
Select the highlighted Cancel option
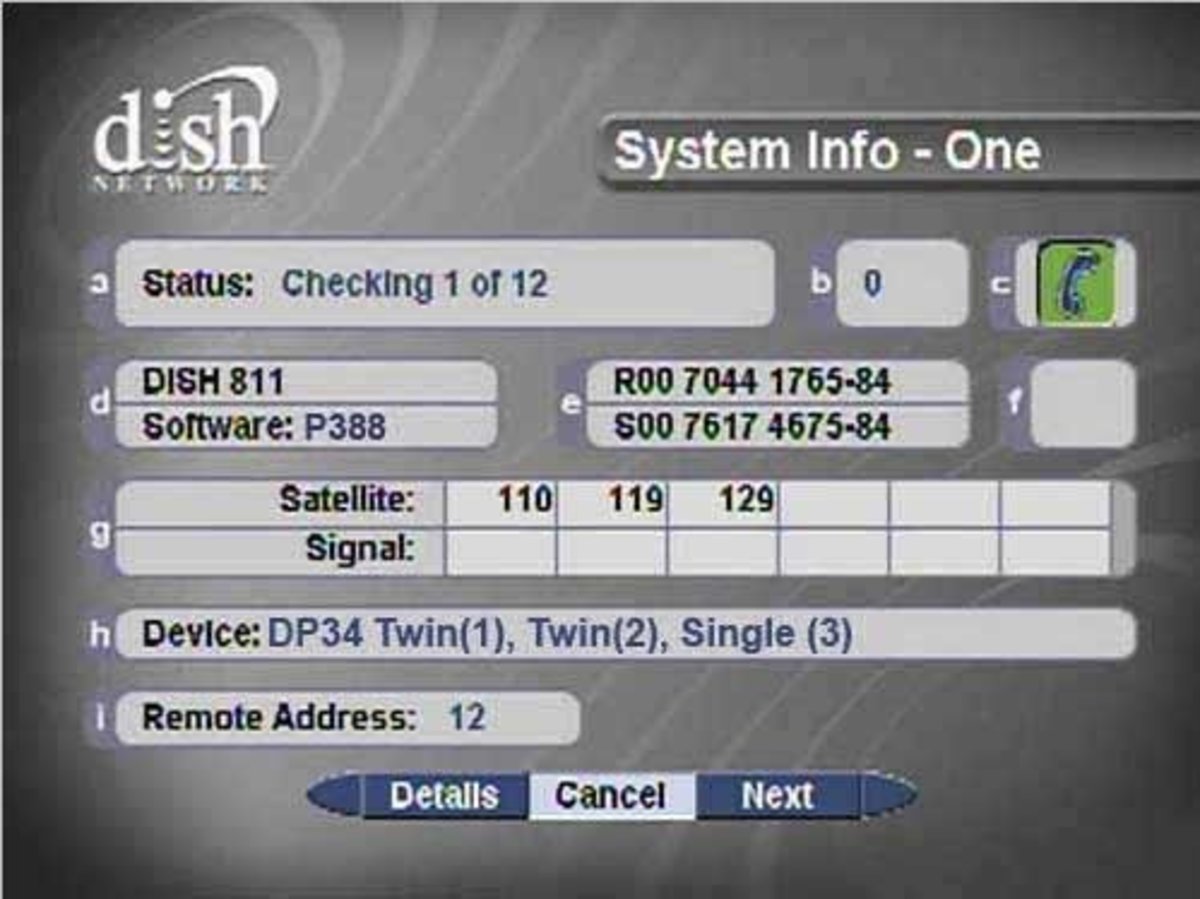tap(610, 796)
